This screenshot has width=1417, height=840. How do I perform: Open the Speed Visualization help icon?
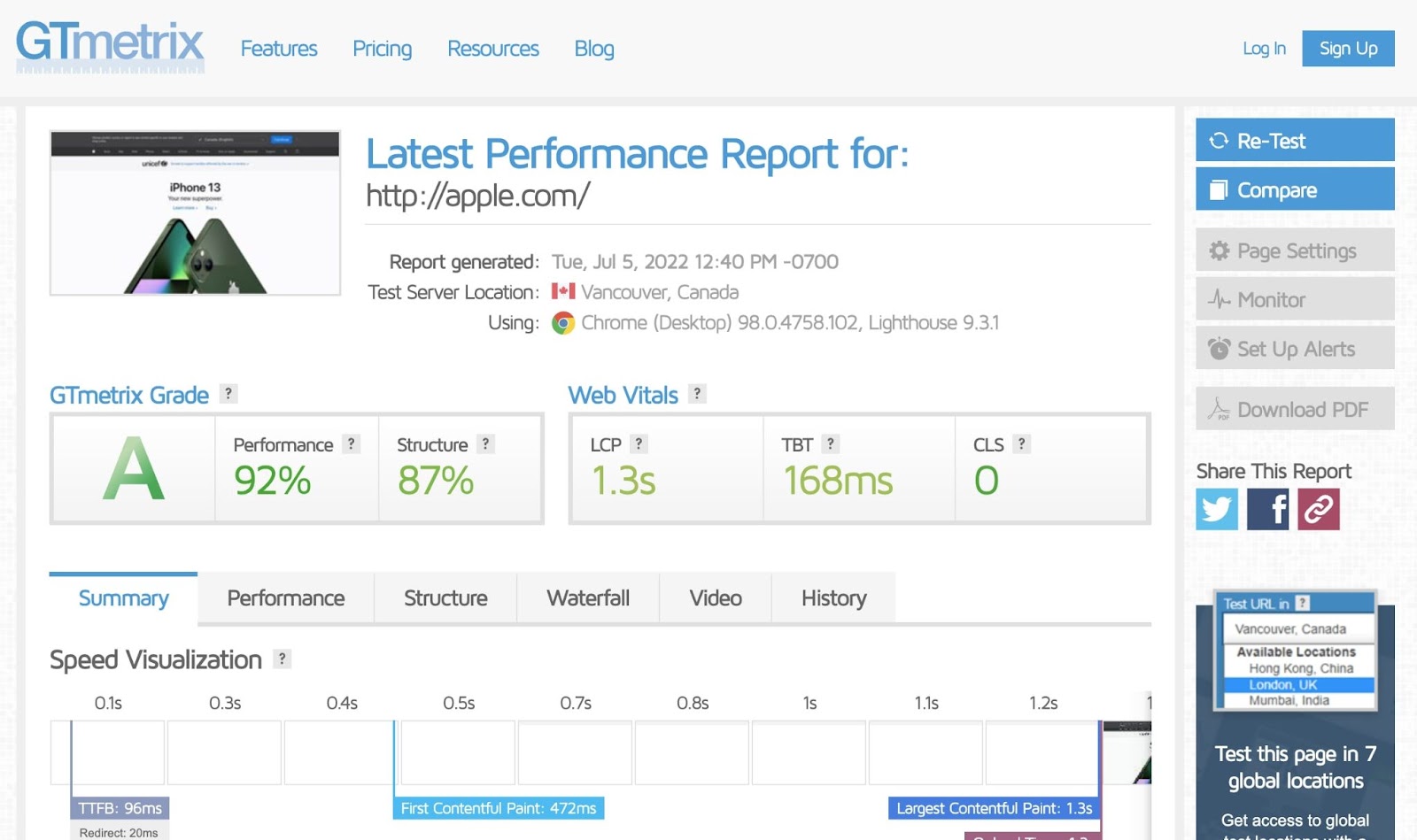click(x=282, y=659)
